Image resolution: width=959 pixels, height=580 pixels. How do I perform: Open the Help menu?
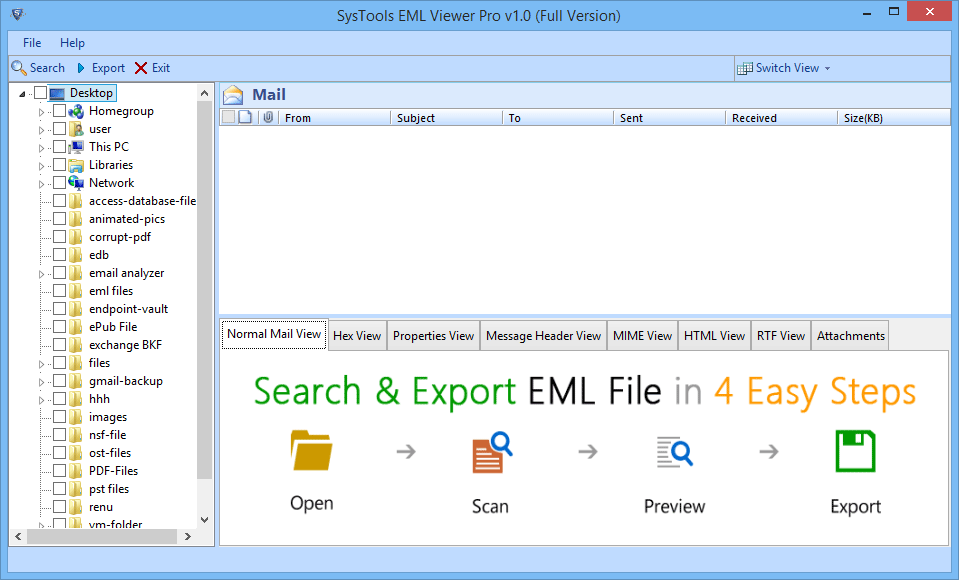point(72,43)
